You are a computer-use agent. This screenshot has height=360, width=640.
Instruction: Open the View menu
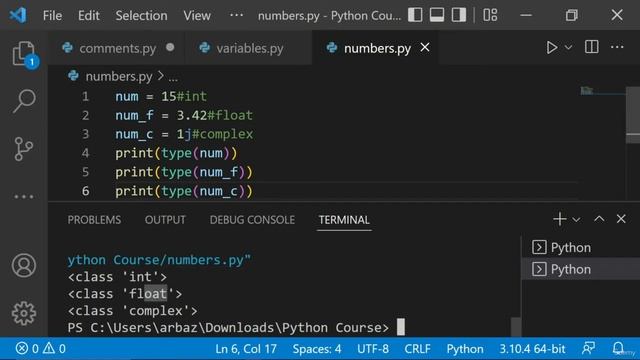coord(197,16)
